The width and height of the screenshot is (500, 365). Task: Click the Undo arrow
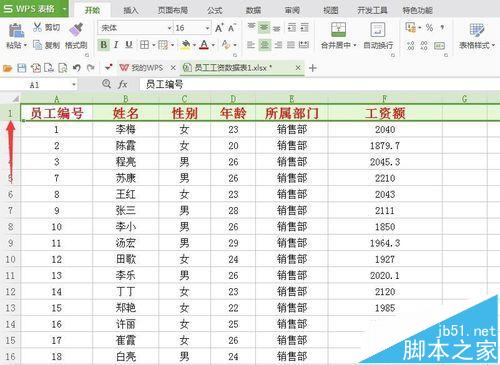[x=77, y=68]
